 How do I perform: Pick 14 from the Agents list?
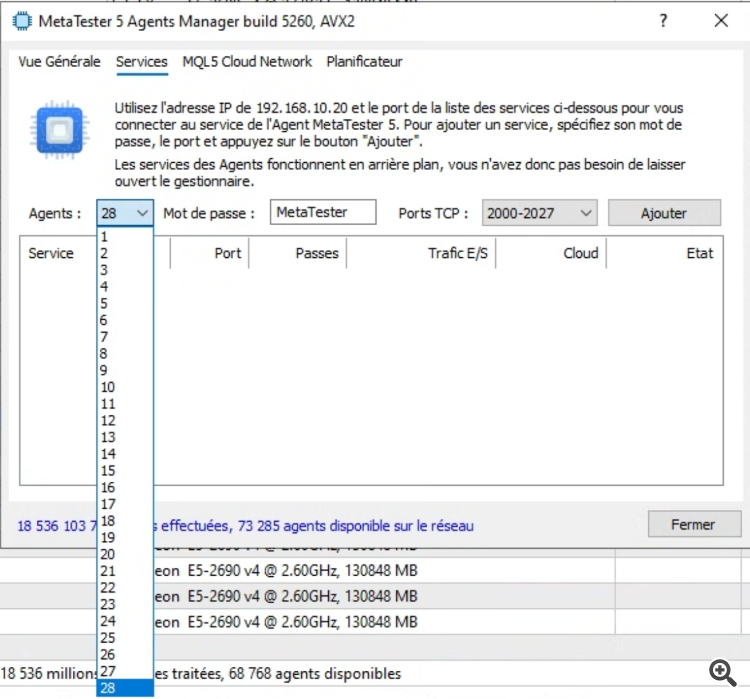point(125,454)
